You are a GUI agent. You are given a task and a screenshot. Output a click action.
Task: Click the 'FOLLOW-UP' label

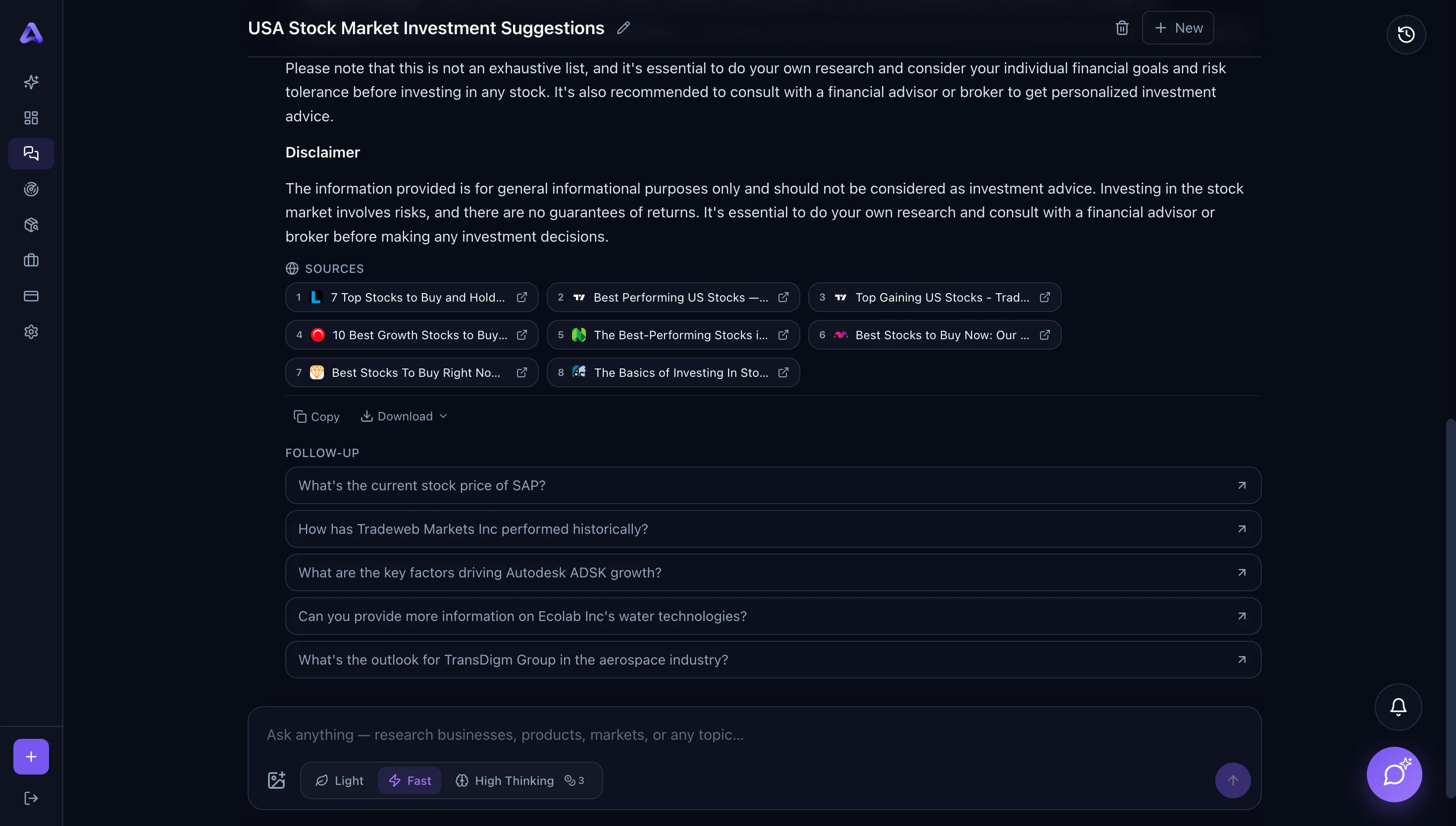point(322,453)
